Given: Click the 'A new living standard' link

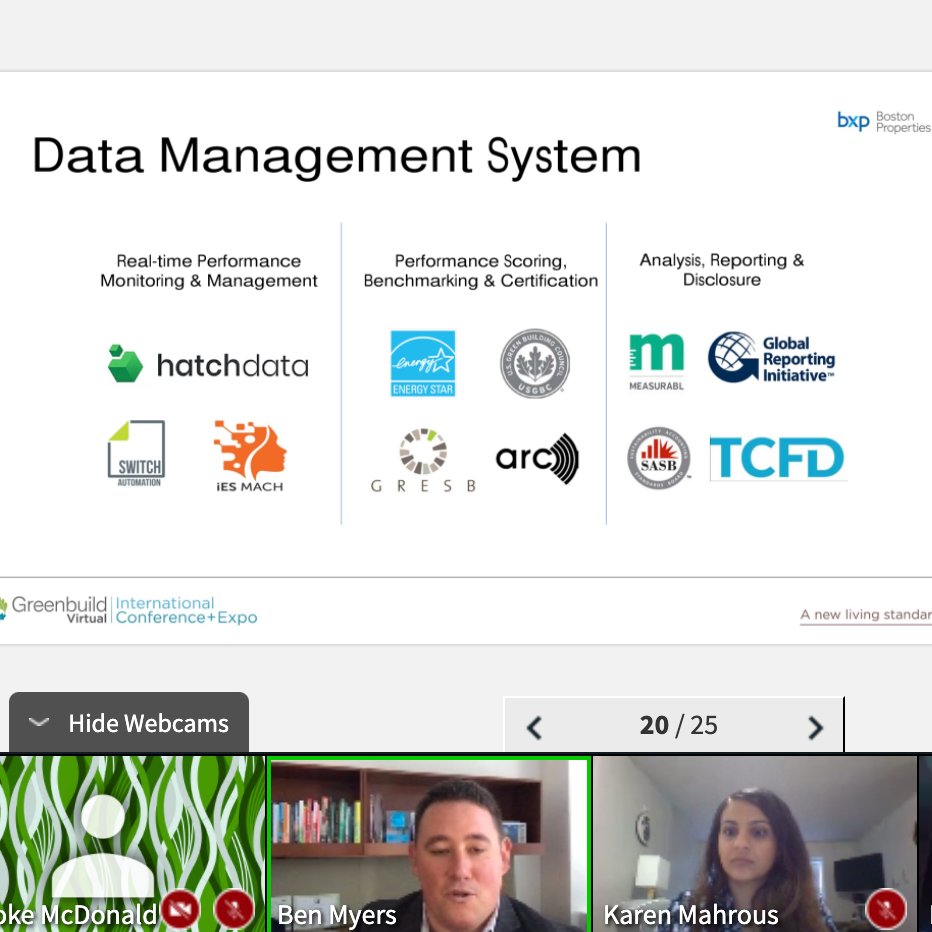Looking at the screenshot, I should [x=865, y=615].
